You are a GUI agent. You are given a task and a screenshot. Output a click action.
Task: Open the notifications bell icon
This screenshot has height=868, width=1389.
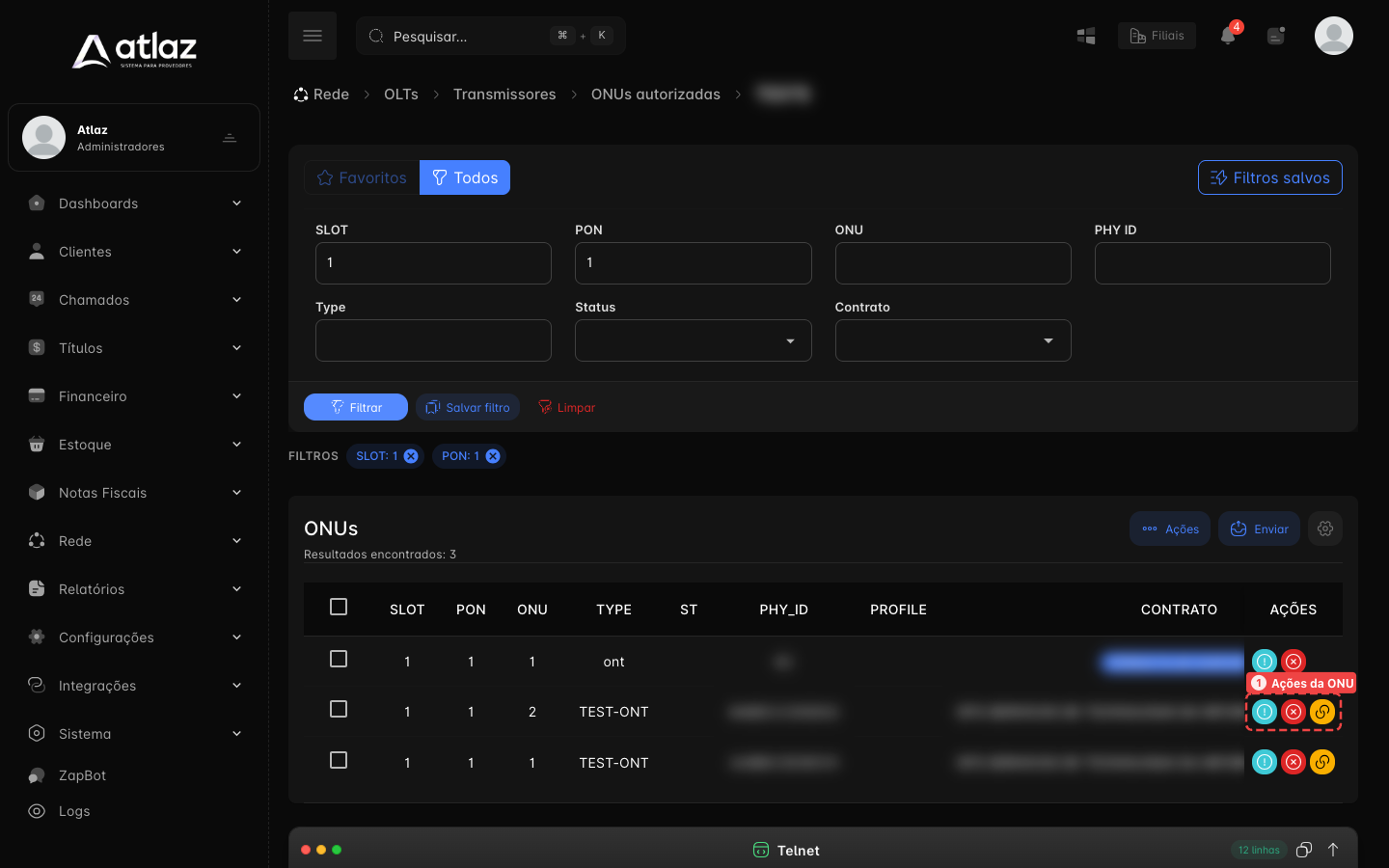1227,36
